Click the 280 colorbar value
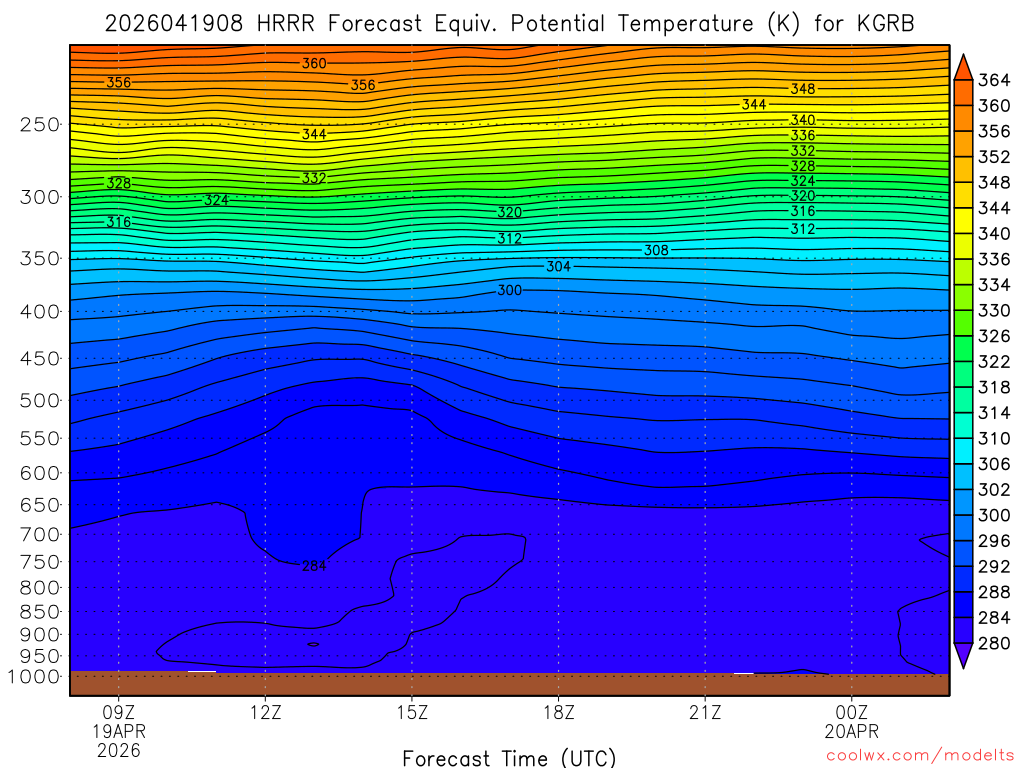The width and height of the screenshot is (1024, 768). (x=994, y=644)
